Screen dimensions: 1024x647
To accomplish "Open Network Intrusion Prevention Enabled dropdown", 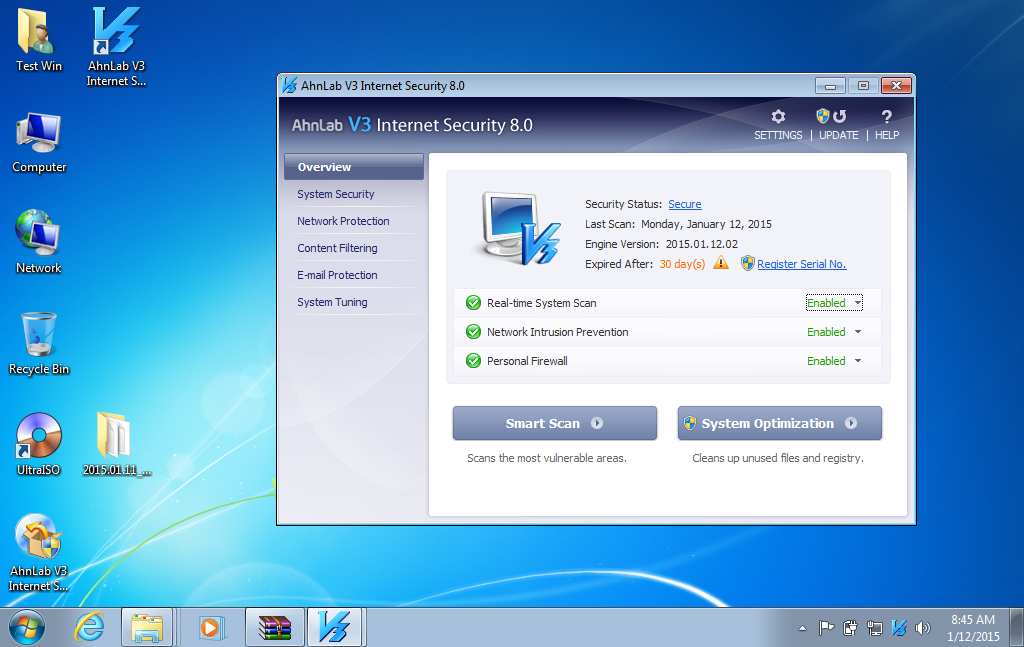I will [834, 332].
